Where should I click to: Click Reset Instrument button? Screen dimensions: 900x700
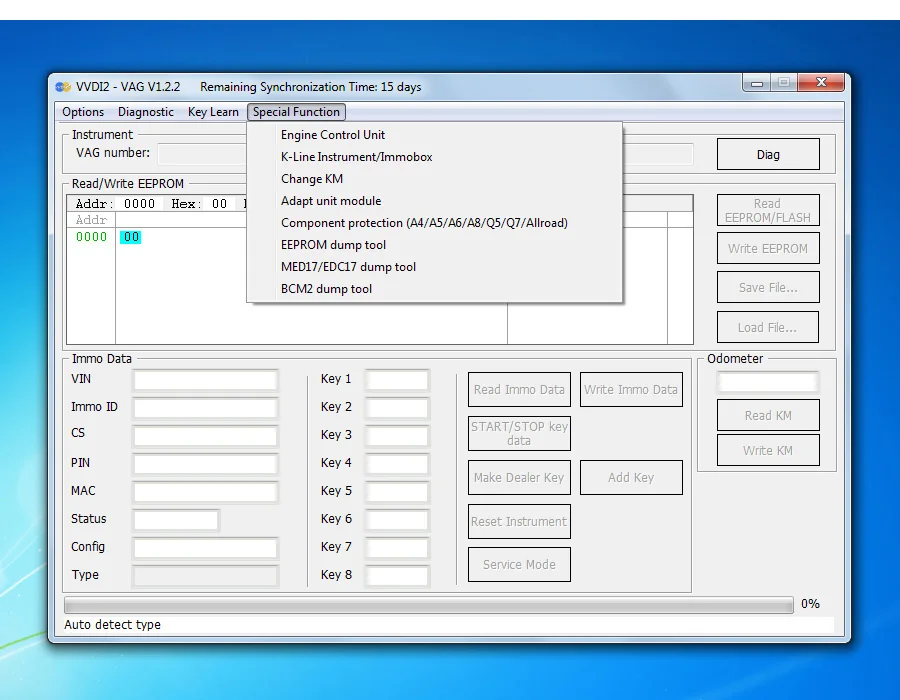[519, 522]
